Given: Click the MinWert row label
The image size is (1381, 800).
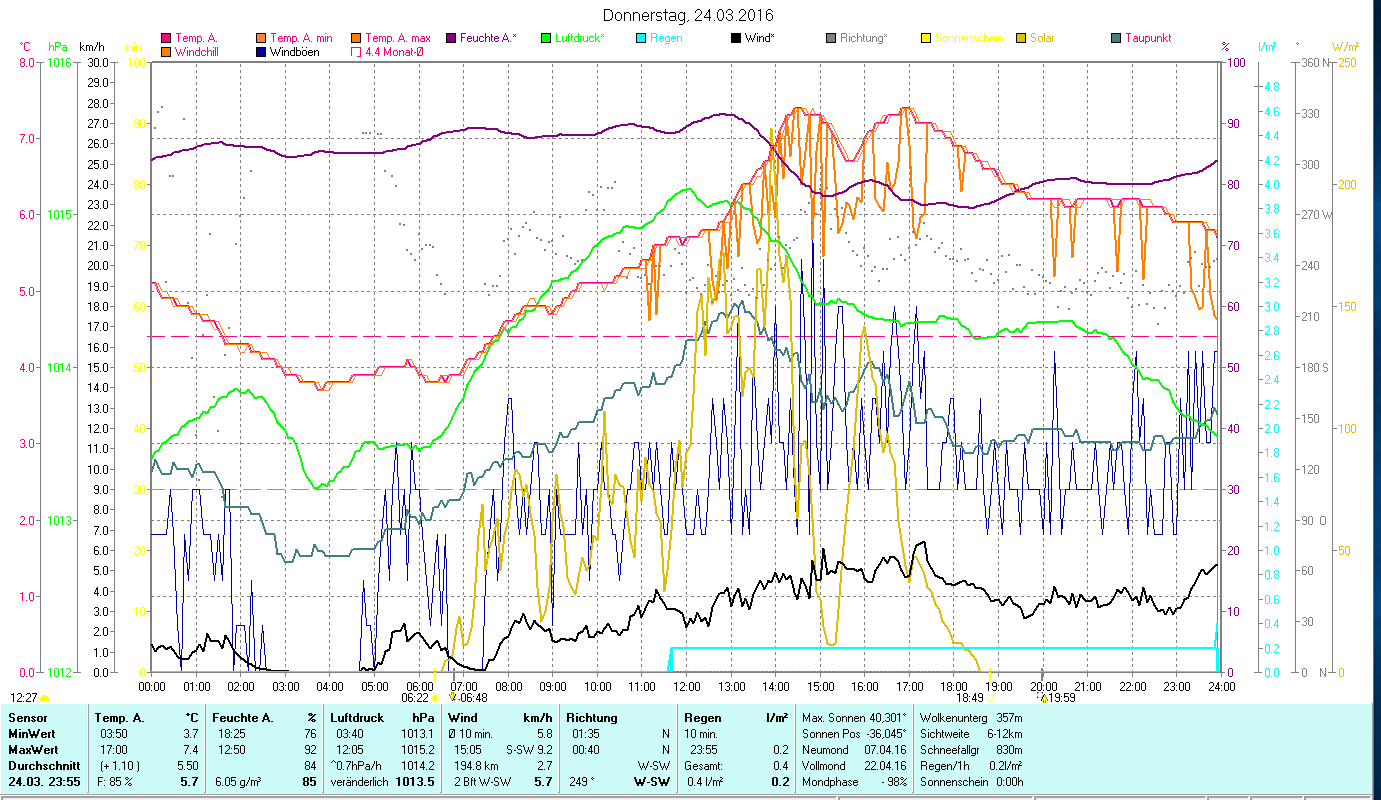Looking at the screenshot, I should tap(32, 732).
